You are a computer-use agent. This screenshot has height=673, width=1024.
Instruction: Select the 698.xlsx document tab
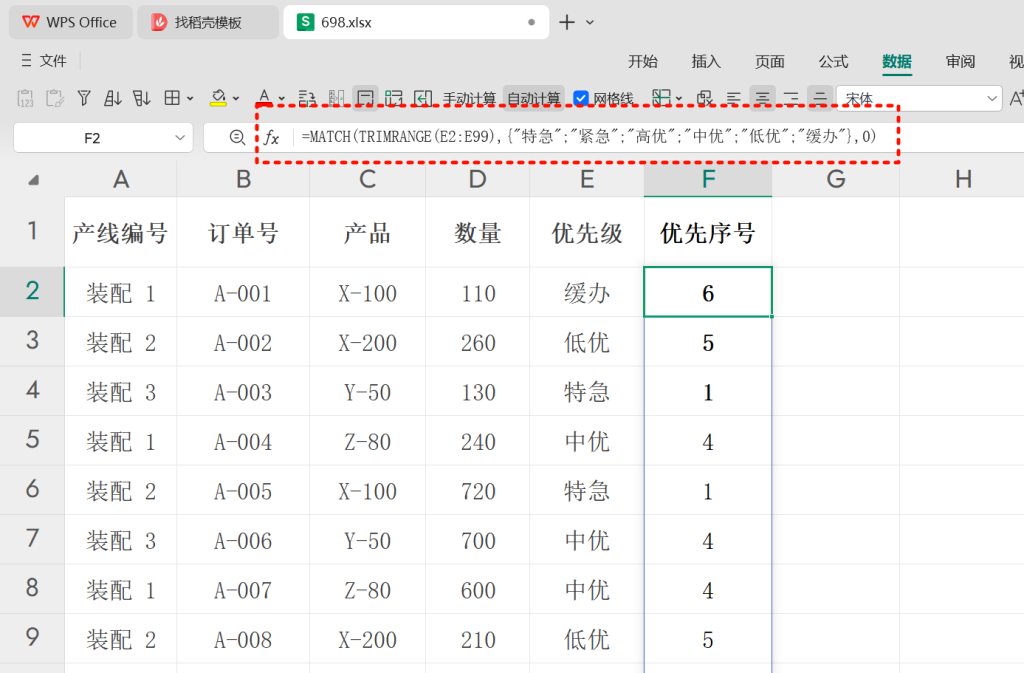pos(415,22)
